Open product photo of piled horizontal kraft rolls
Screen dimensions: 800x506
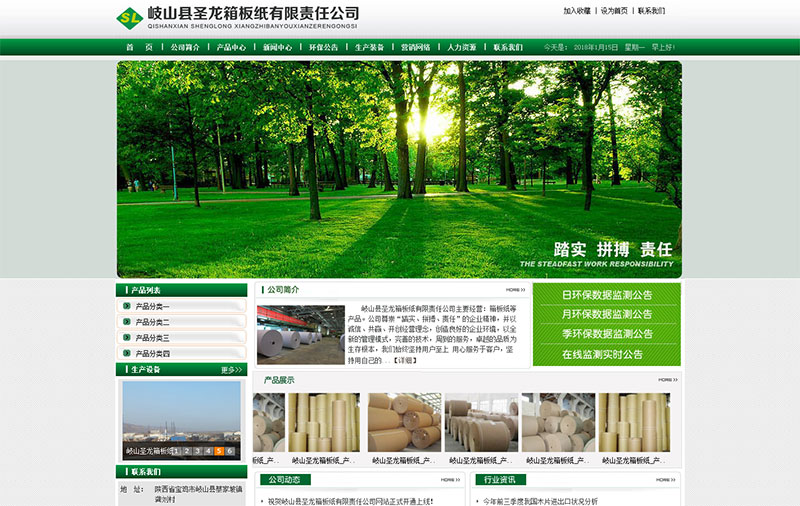pos(405,422)
